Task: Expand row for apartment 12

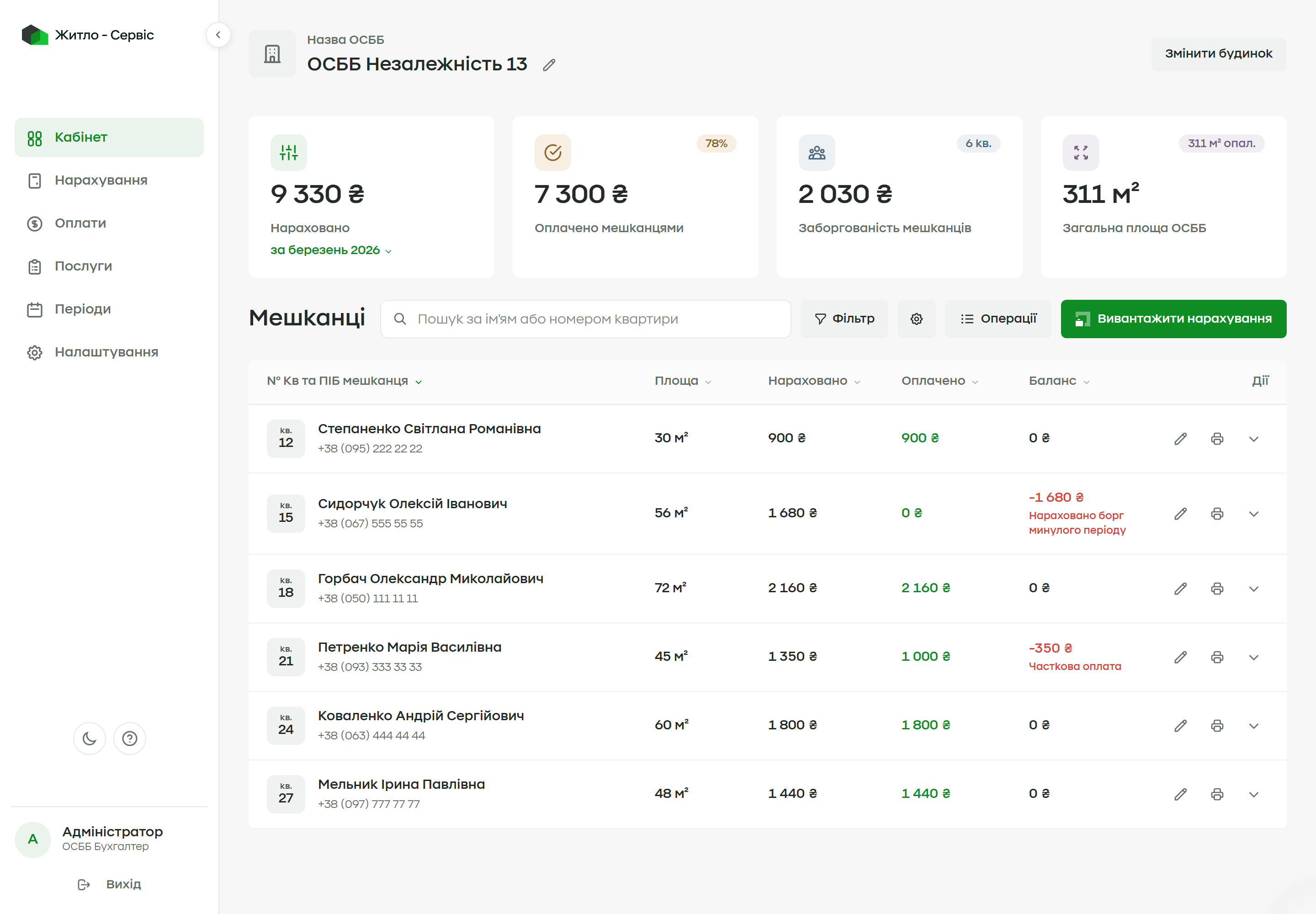Action: [x=1253, y=439]
